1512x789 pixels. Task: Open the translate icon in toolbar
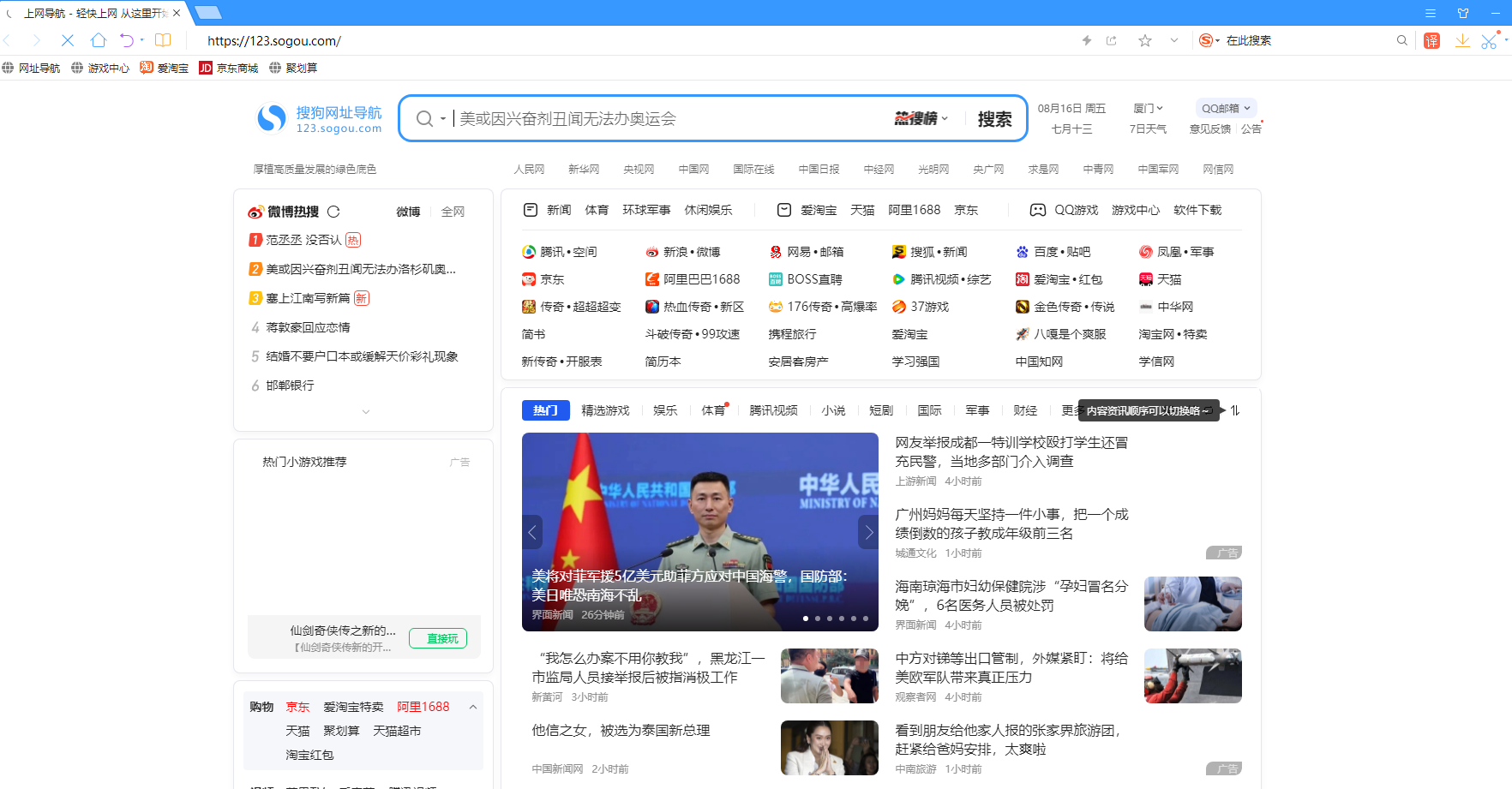[x=1431, y=40]
